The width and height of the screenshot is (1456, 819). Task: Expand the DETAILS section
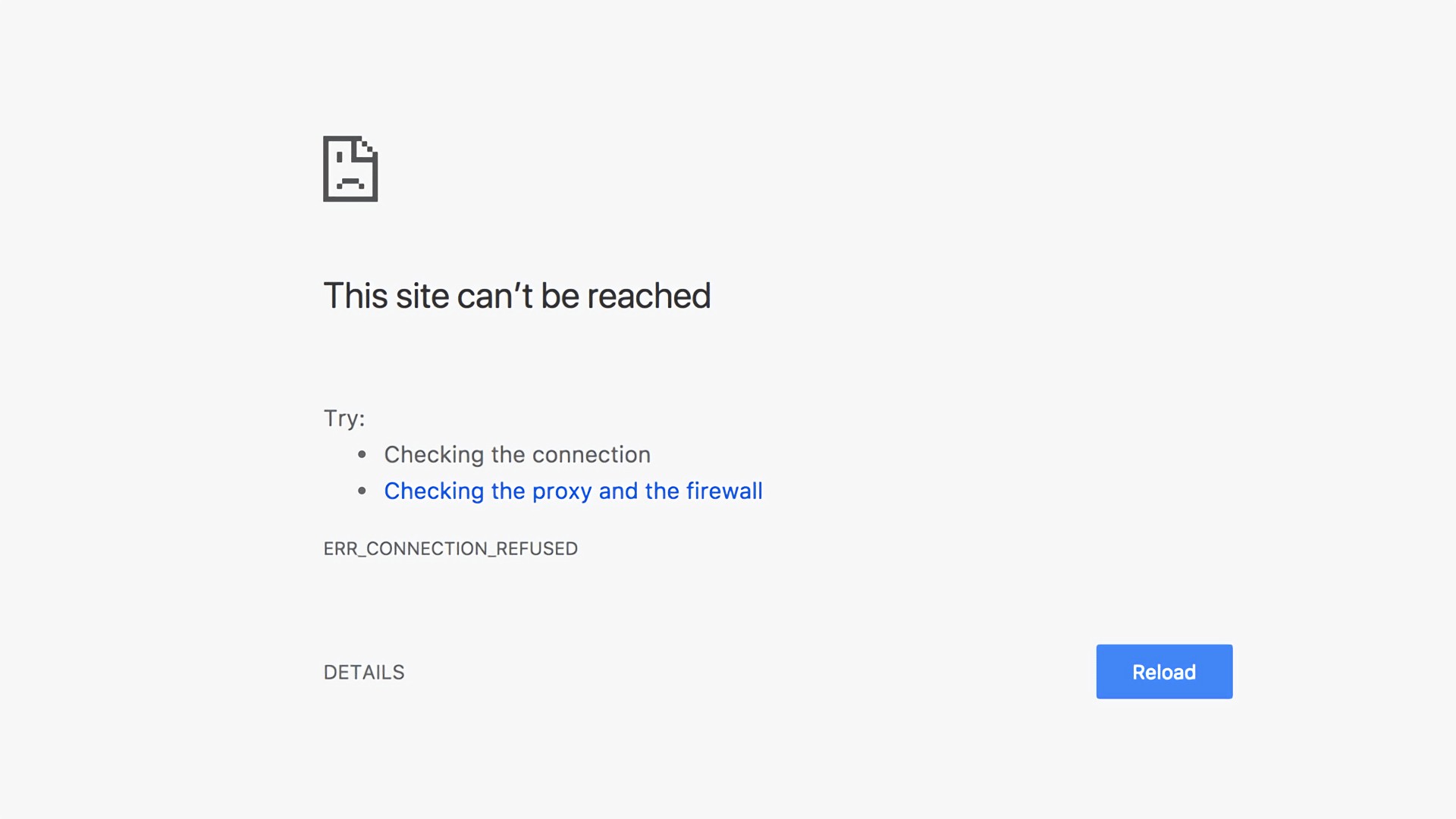pyautogui.click(x=364, y=673)
